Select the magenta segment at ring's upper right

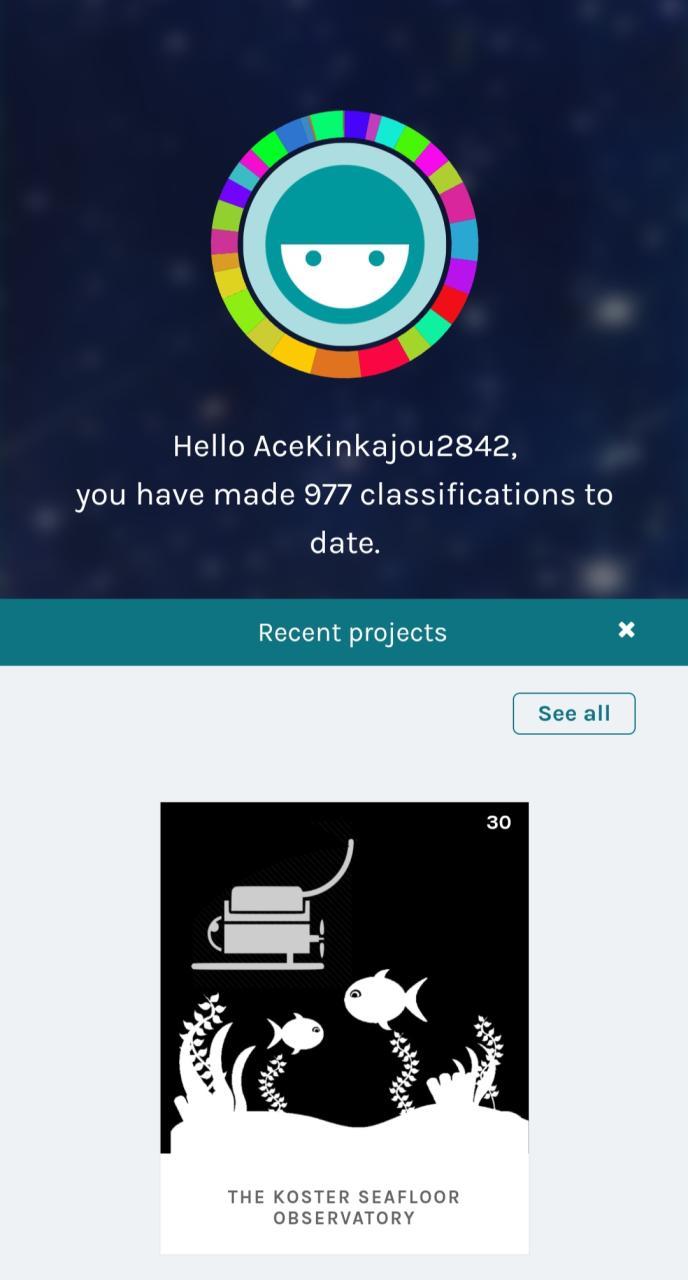[432, 159]
